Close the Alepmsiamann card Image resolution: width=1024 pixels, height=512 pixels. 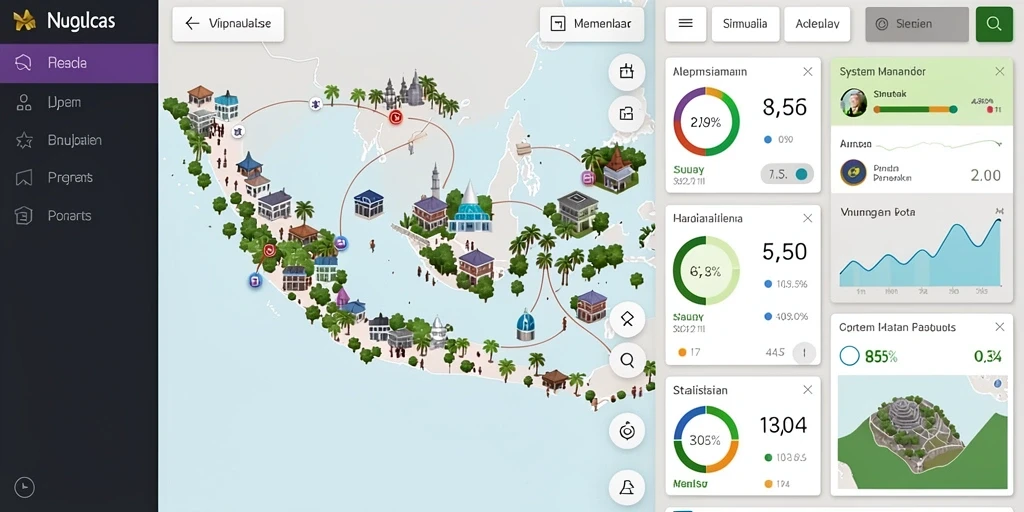click(807, 72)
